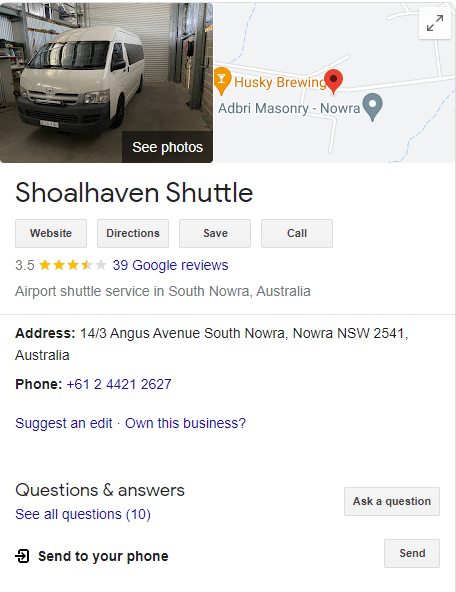Expand the map with the fullscreen arrows icon
This screenshot has height=592, width=456.
click(435, 23)
